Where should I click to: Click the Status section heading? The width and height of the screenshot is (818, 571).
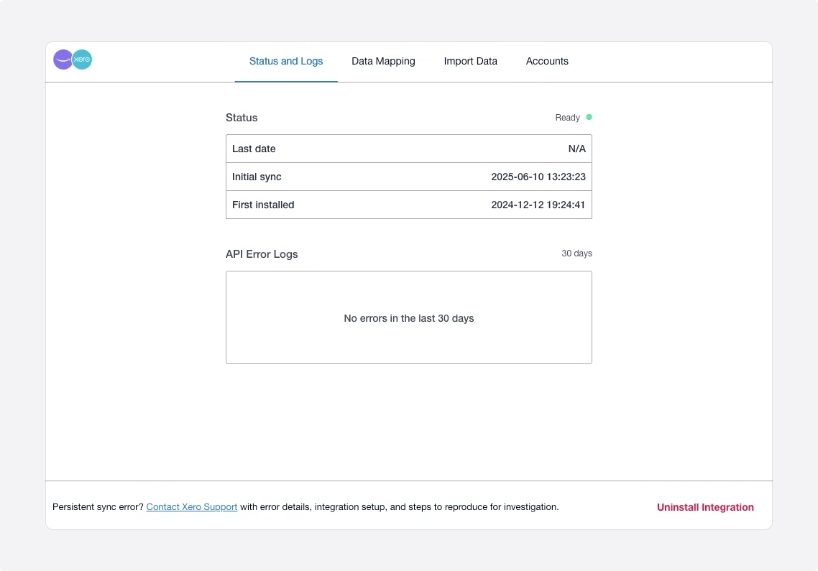[241, 118]
